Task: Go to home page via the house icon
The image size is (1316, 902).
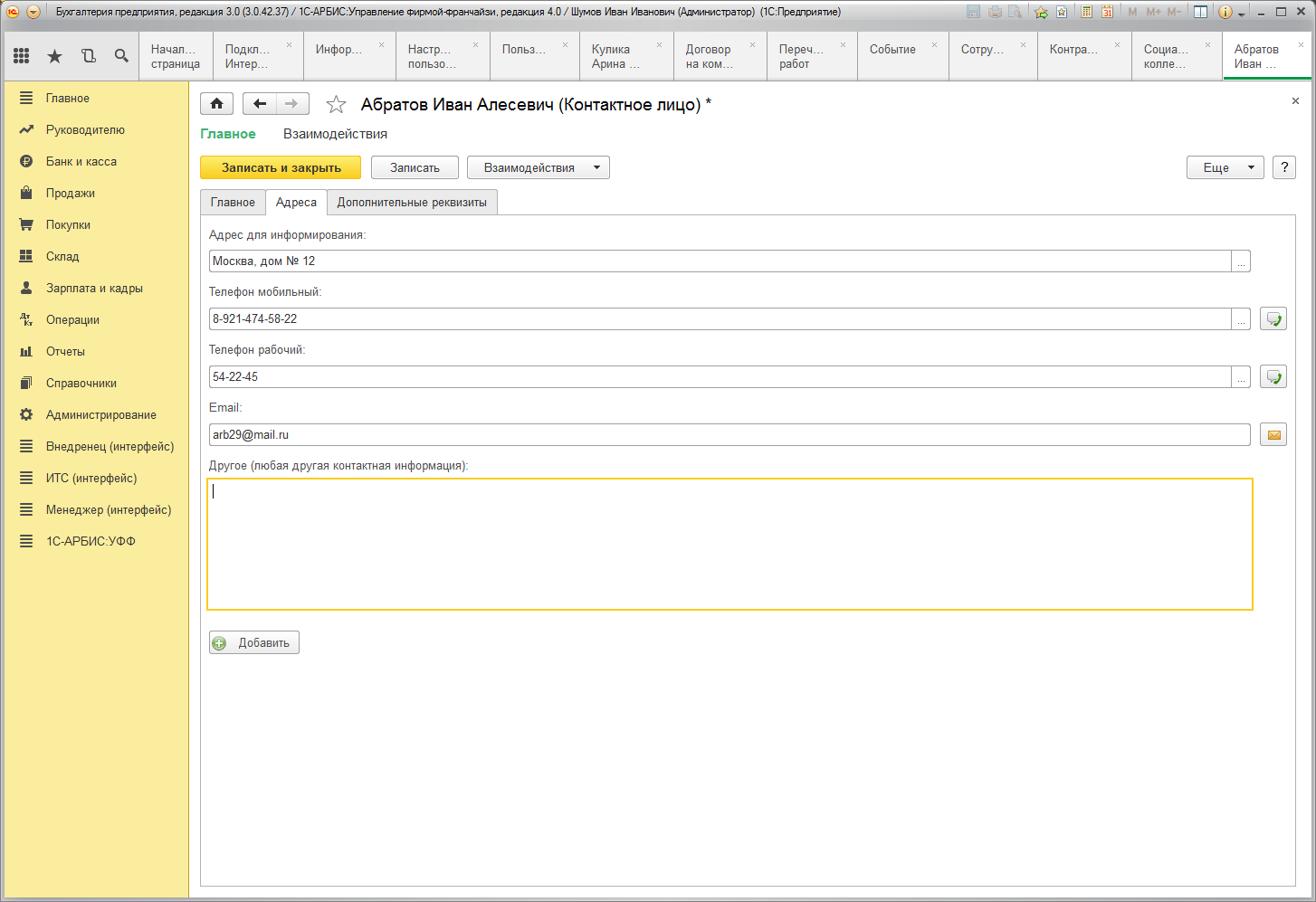Action: click(x=217, y=104)
